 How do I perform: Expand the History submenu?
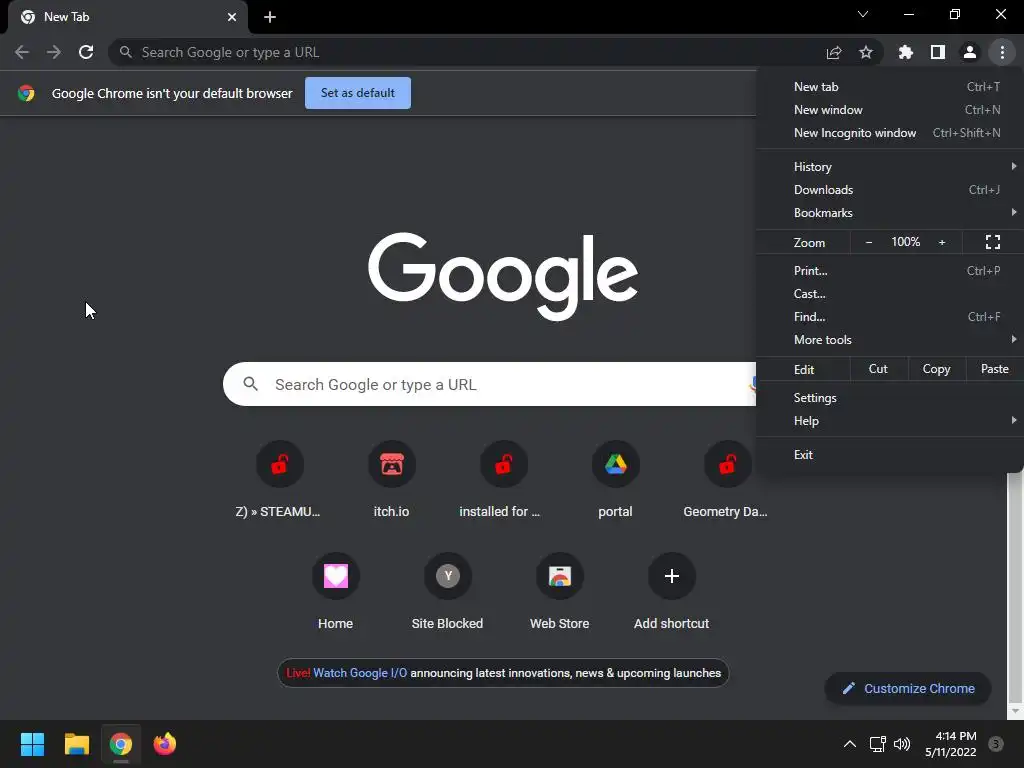coord(889,167)
